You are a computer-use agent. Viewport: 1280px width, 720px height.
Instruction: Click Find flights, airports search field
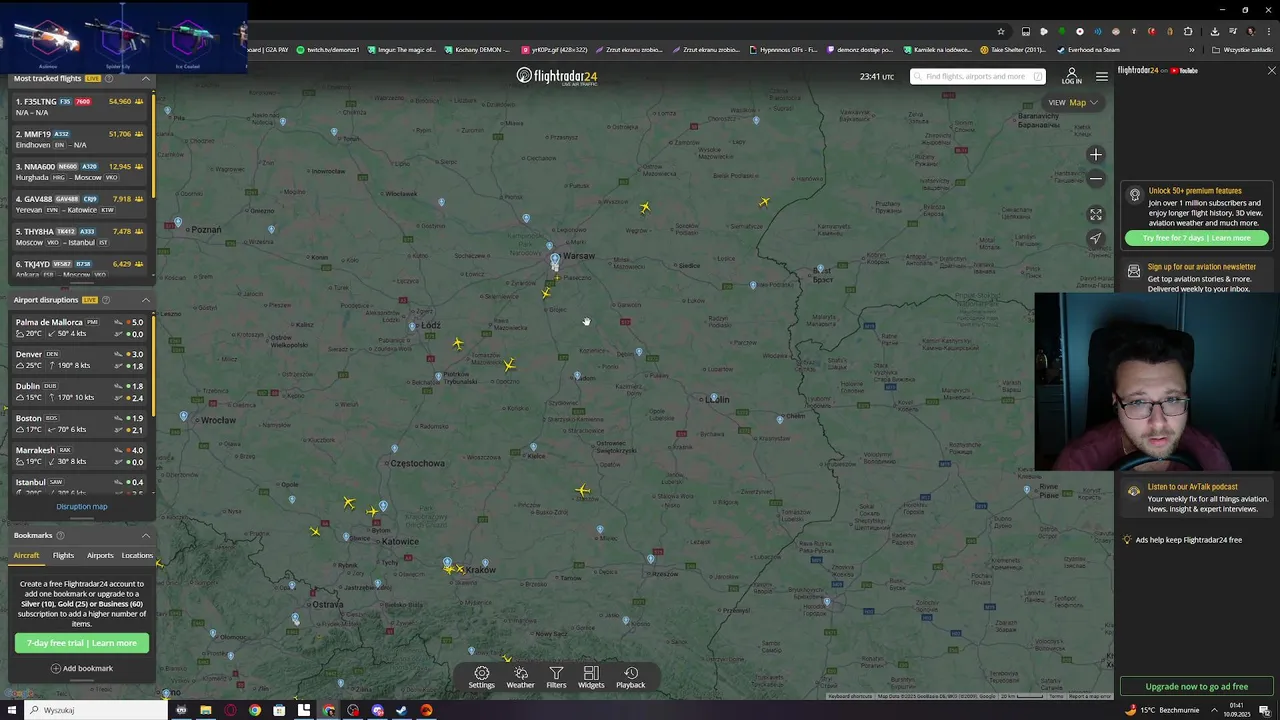pyautogui.click(x=977, y=77)
